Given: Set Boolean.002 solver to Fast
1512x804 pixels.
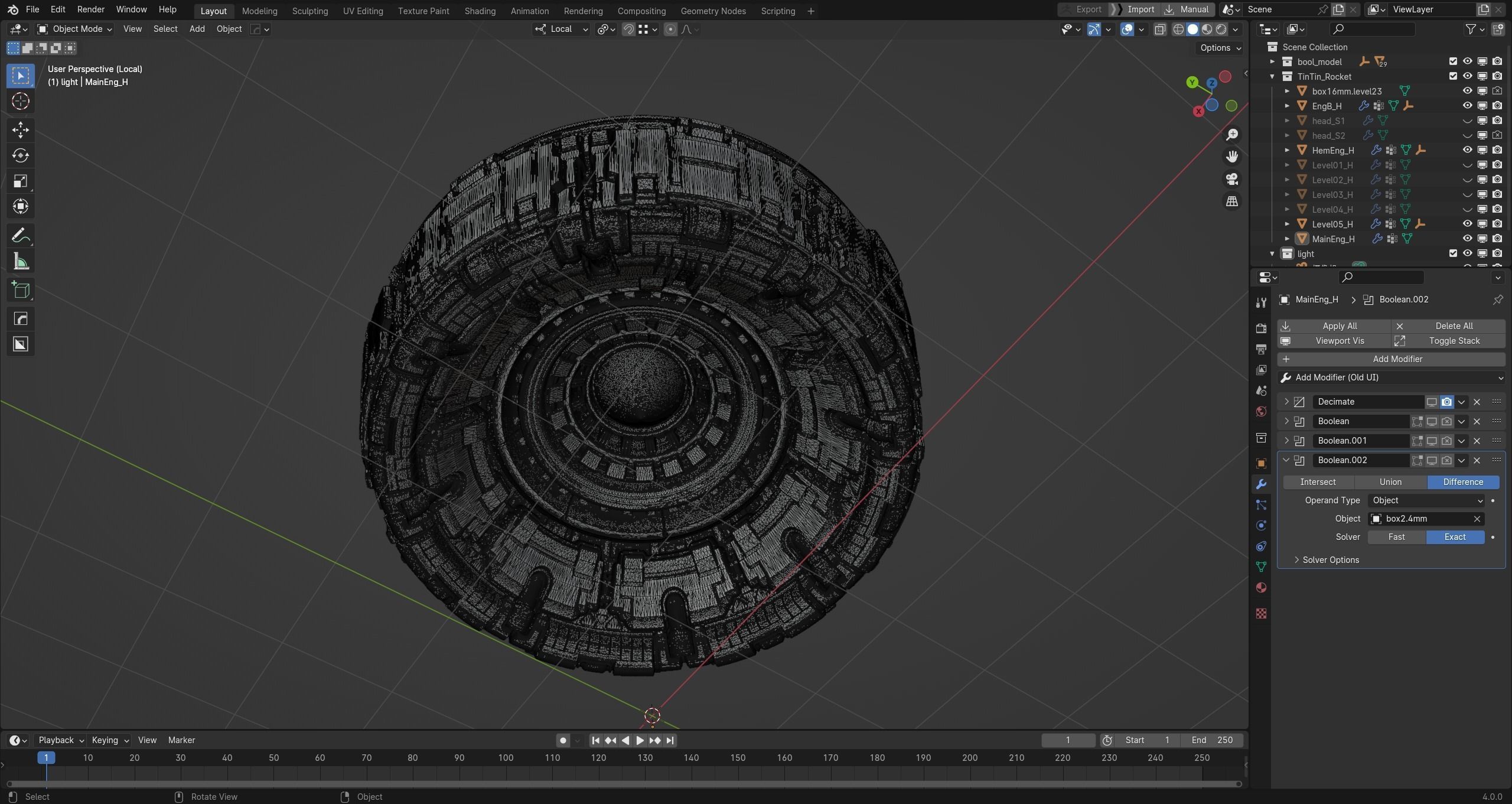Looking at the screenshot, I should click(1396, 537).
